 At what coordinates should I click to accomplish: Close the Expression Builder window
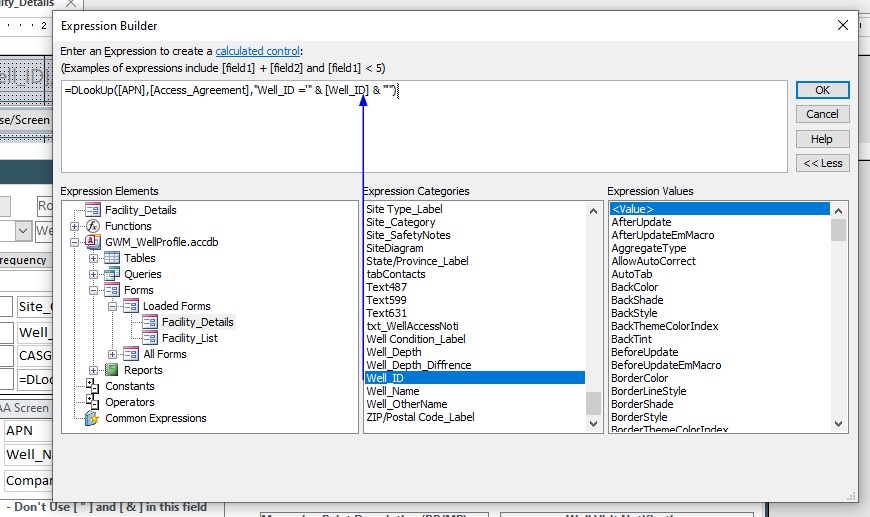[842, 25]
